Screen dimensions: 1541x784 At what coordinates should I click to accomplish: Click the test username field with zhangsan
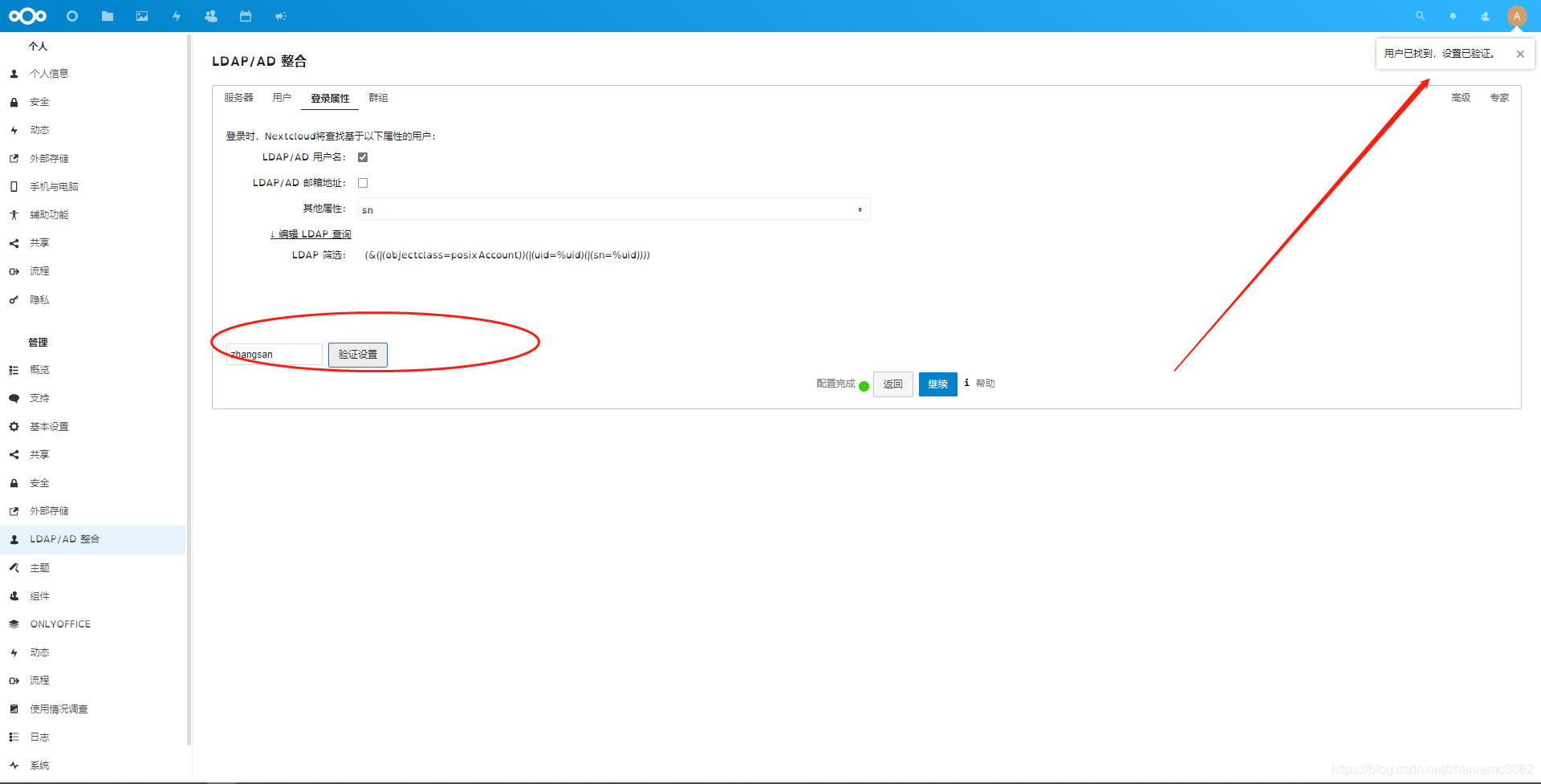tap(274, 355)
